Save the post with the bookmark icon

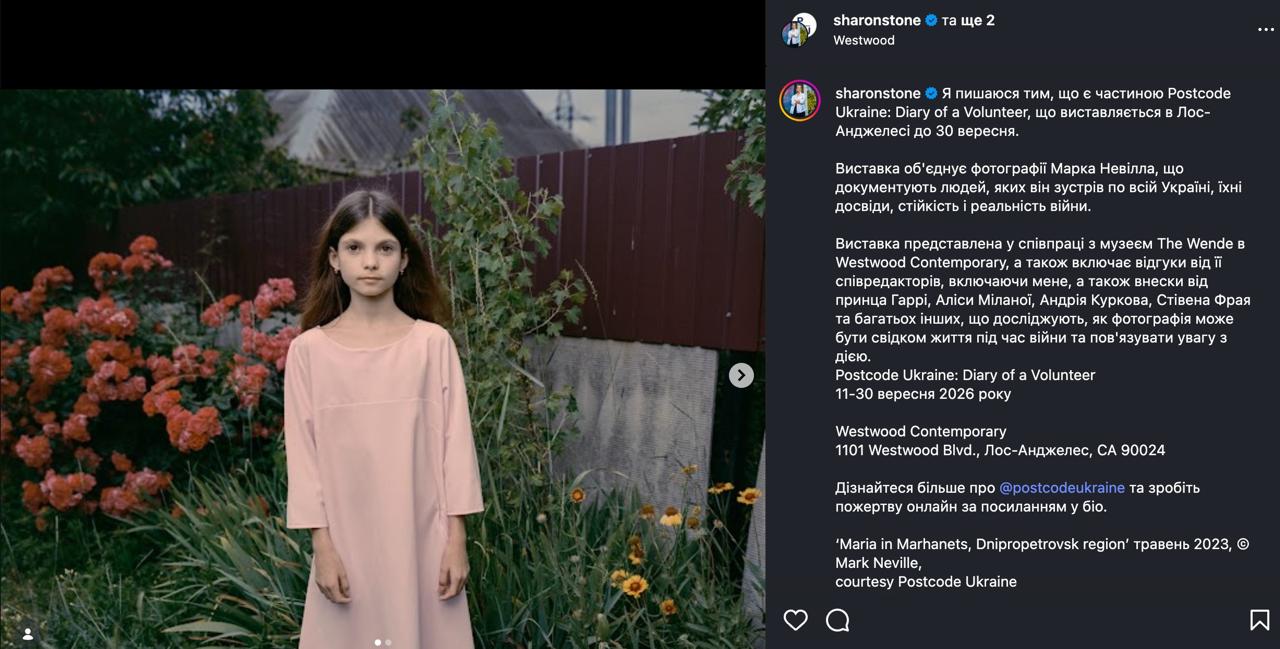[x=1260, y=620]
